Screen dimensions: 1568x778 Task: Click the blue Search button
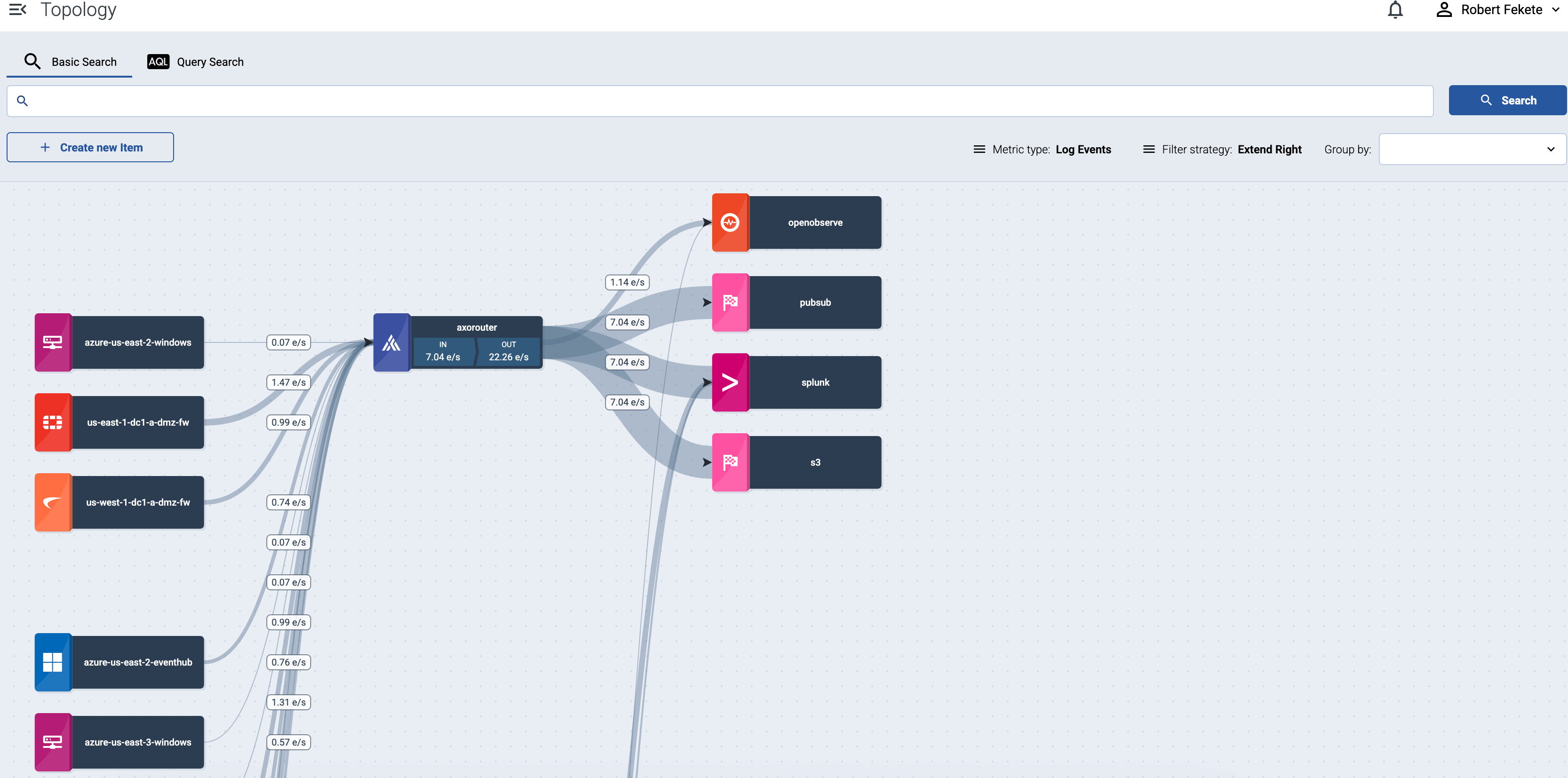point(1507,101)
